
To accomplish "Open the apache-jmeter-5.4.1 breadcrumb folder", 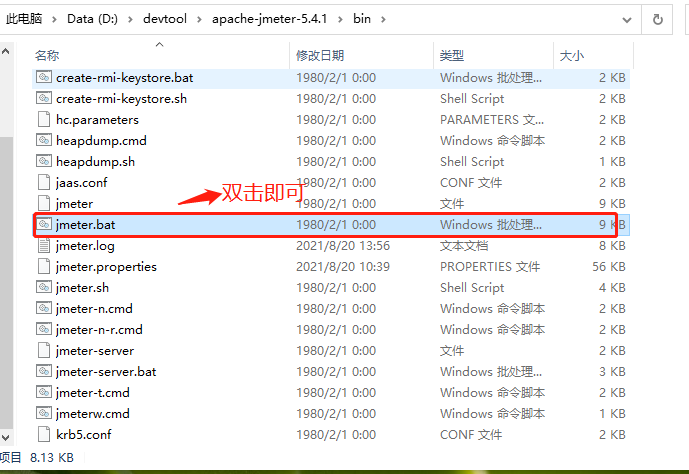I will pyautogui.click(x=269, y=19).
